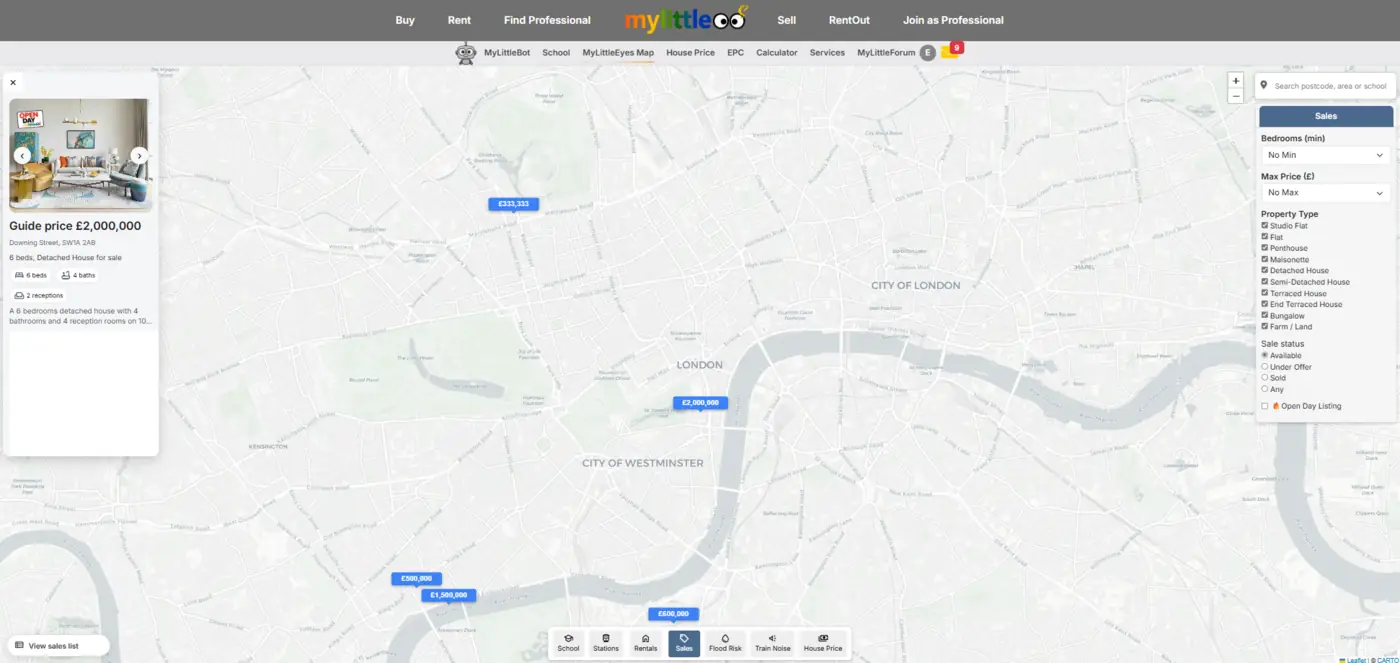Open the Stations layer

click(606, 643)
